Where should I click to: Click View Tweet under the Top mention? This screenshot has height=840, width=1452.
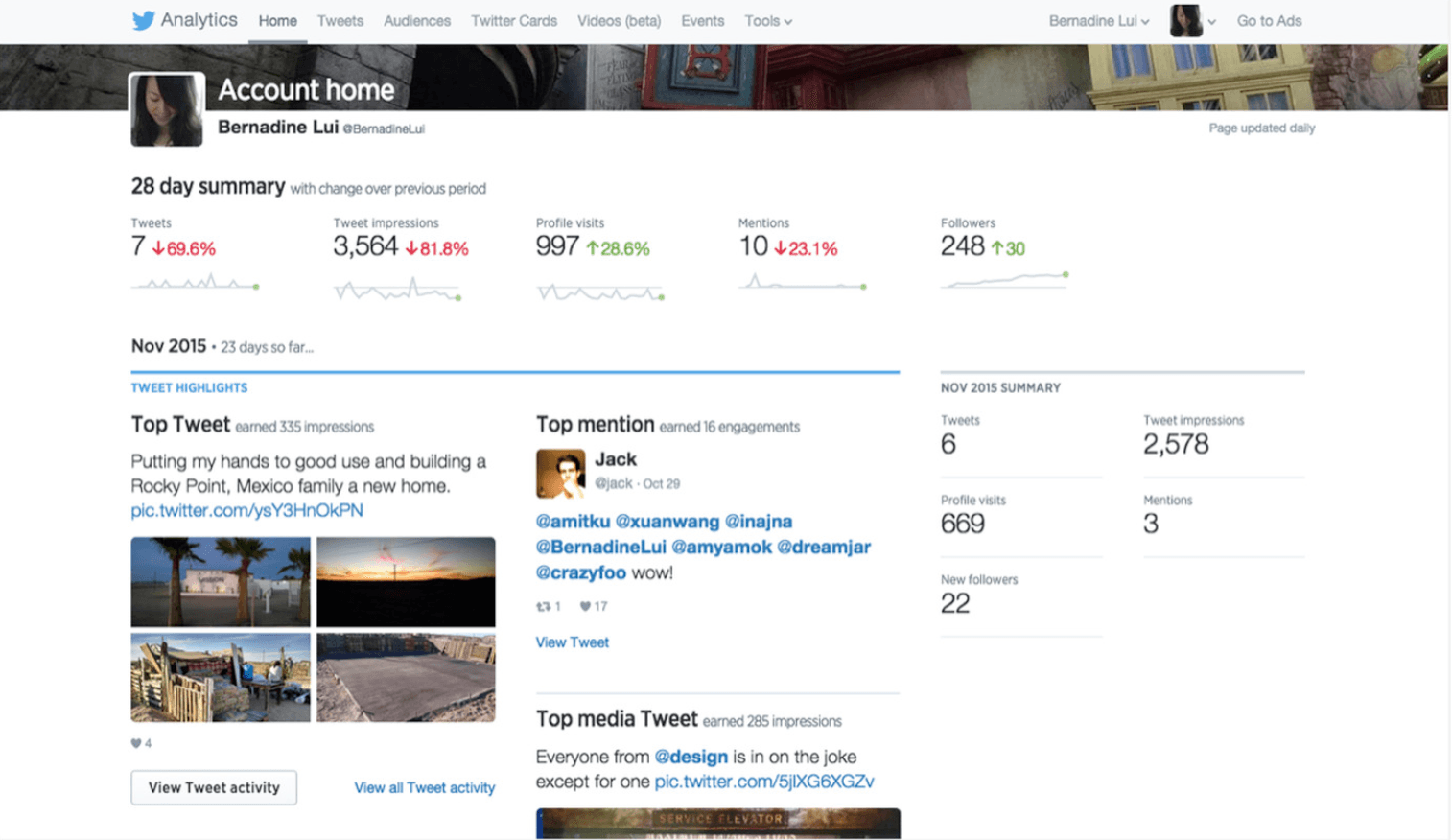click(572, 642)
